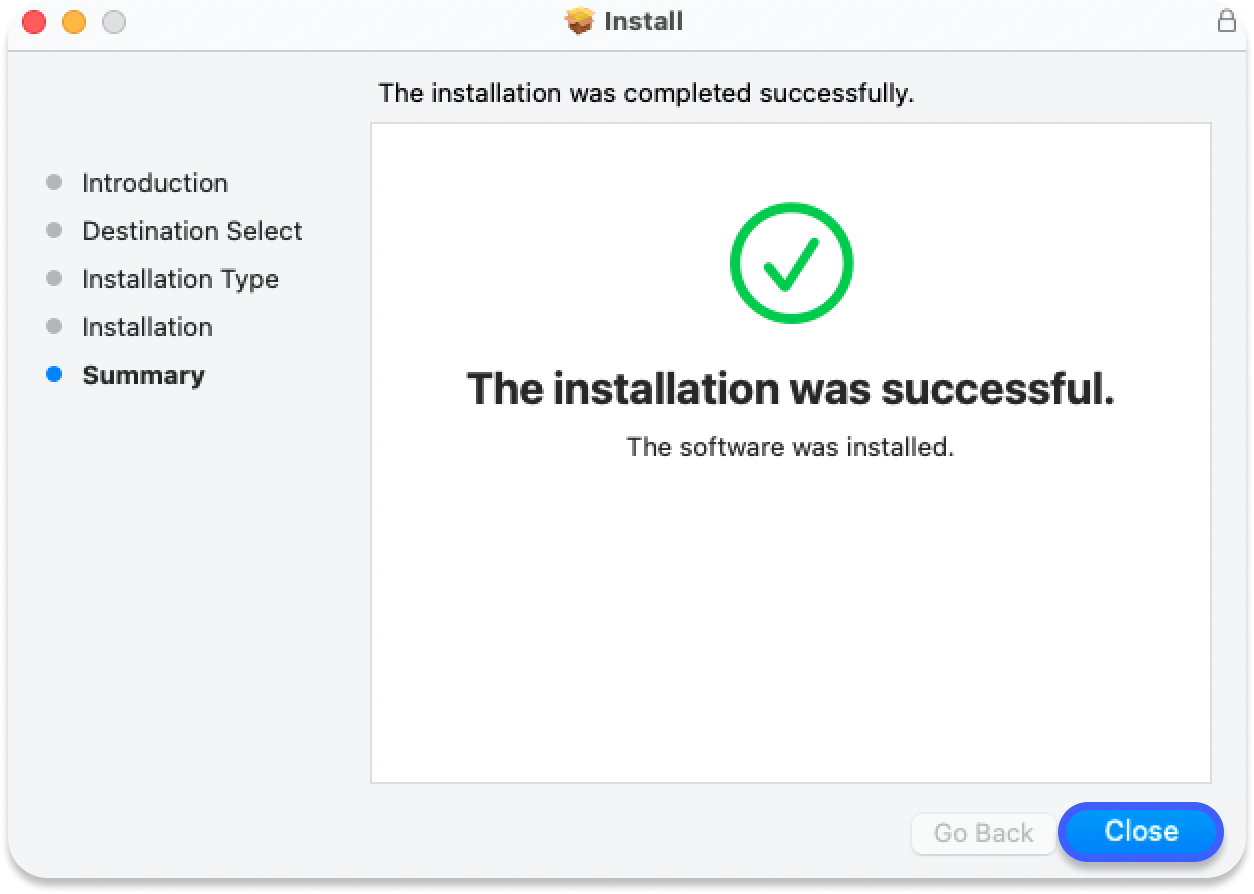Click the package icon in title bar
This screenshot has width=1254, height=894.
580,21
